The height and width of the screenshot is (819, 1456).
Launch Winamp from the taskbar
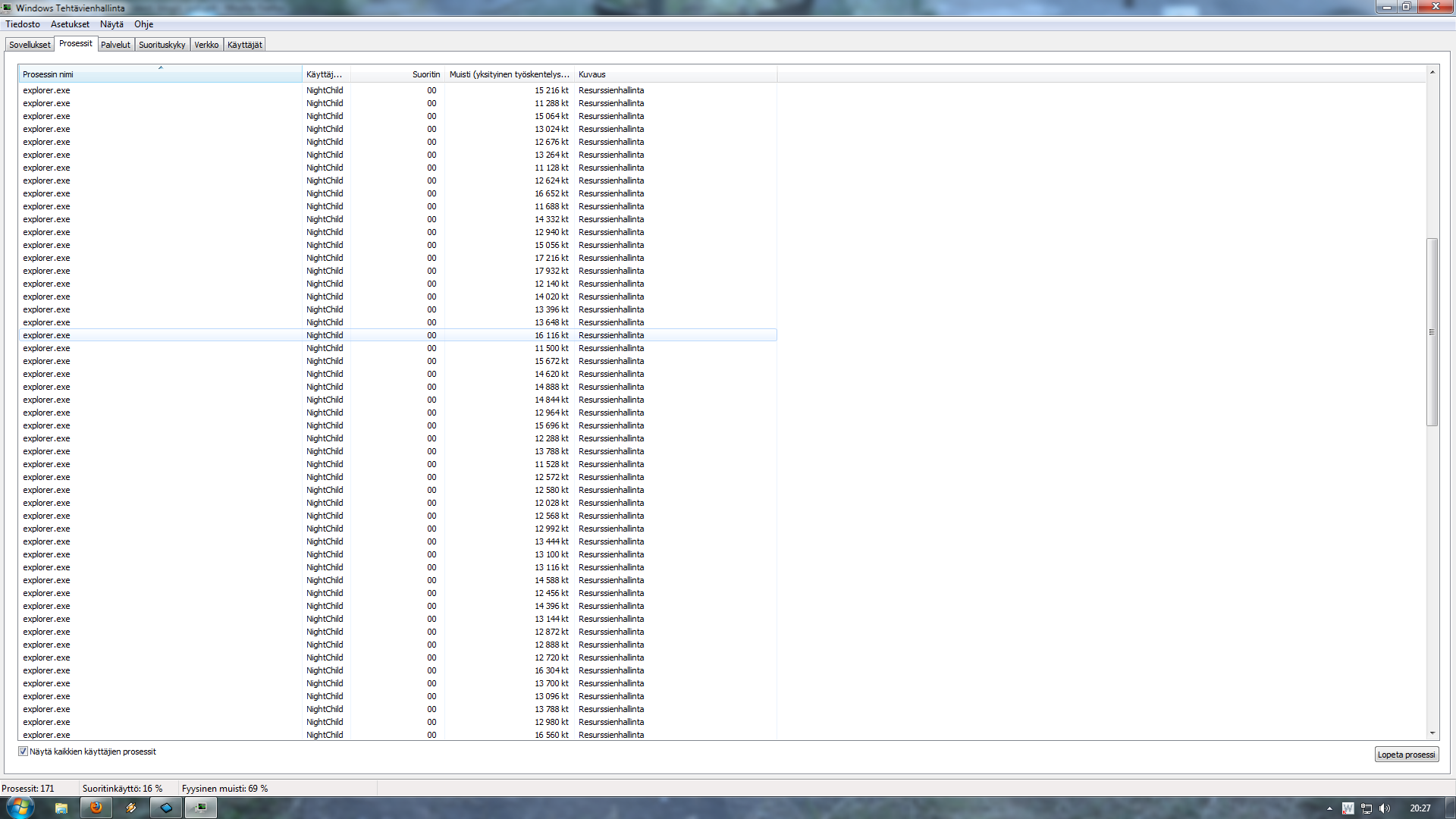click(x=131, y=808)
